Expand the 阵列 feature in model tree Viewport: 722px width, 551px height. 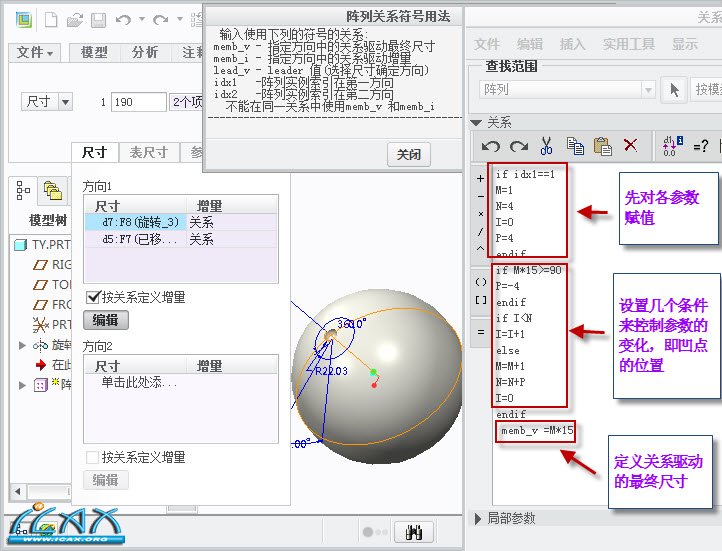(x=22, y=385)
